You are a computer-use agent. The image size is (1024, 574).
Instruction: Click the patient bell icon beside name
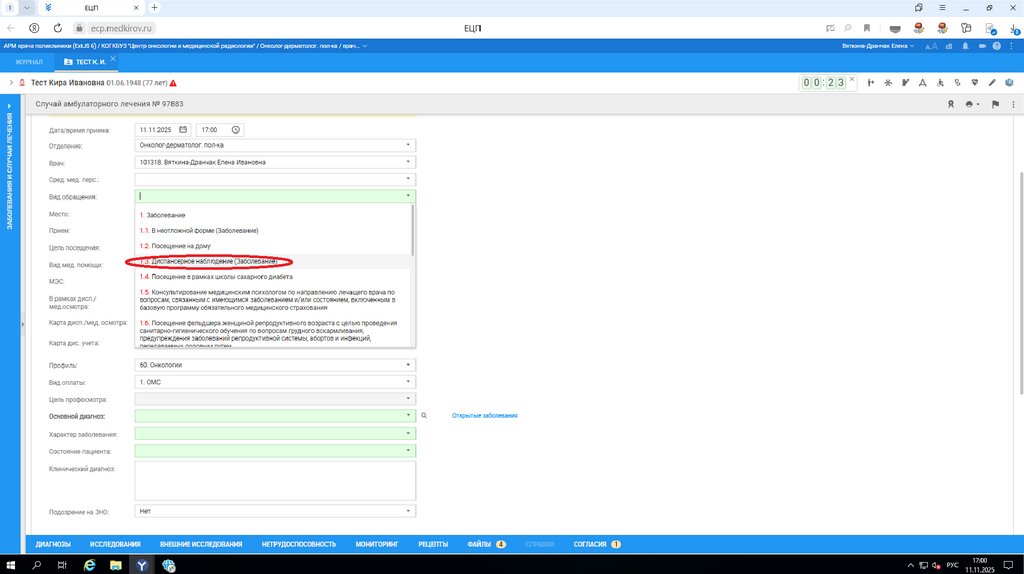click(x=22, y=83)
